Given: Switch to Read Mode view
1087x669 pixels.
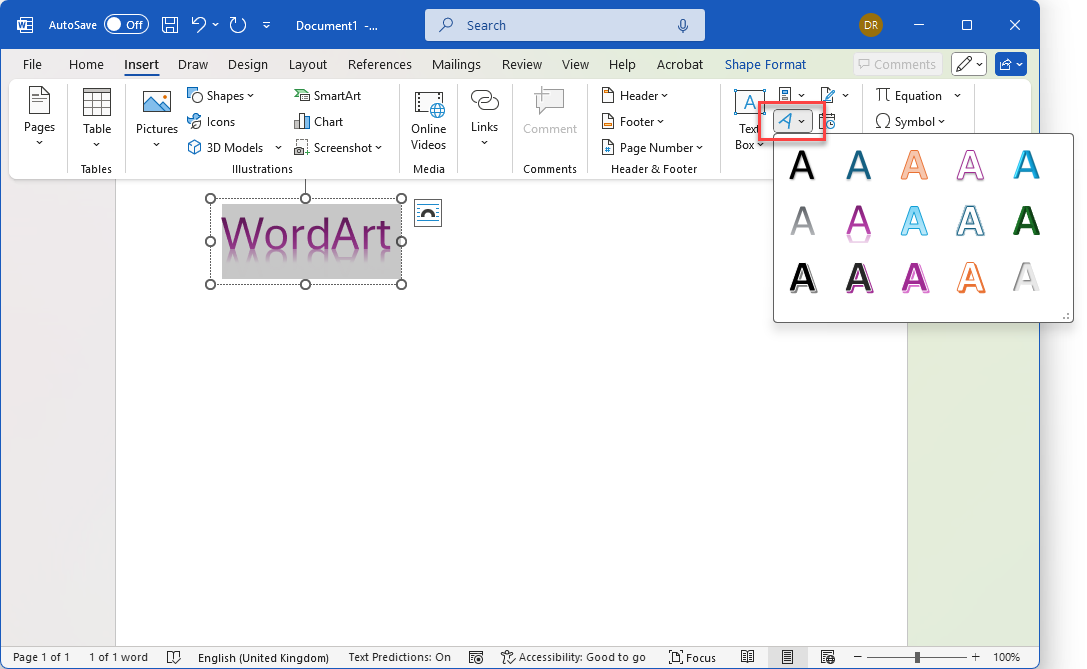Looking at the screenshot, I should [749, 657].
